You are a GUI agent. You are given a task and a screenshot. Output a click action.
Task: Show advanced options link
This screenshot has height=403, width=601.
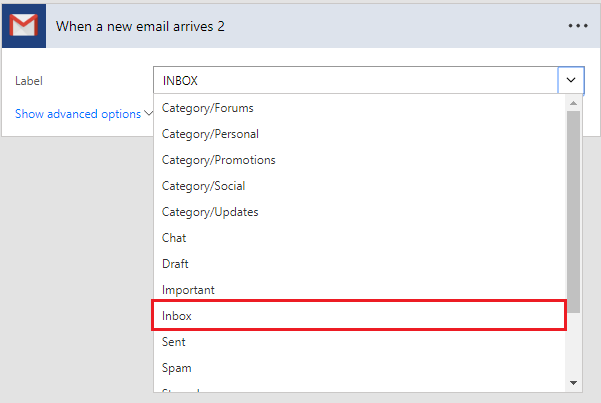(x=78, y=114)
